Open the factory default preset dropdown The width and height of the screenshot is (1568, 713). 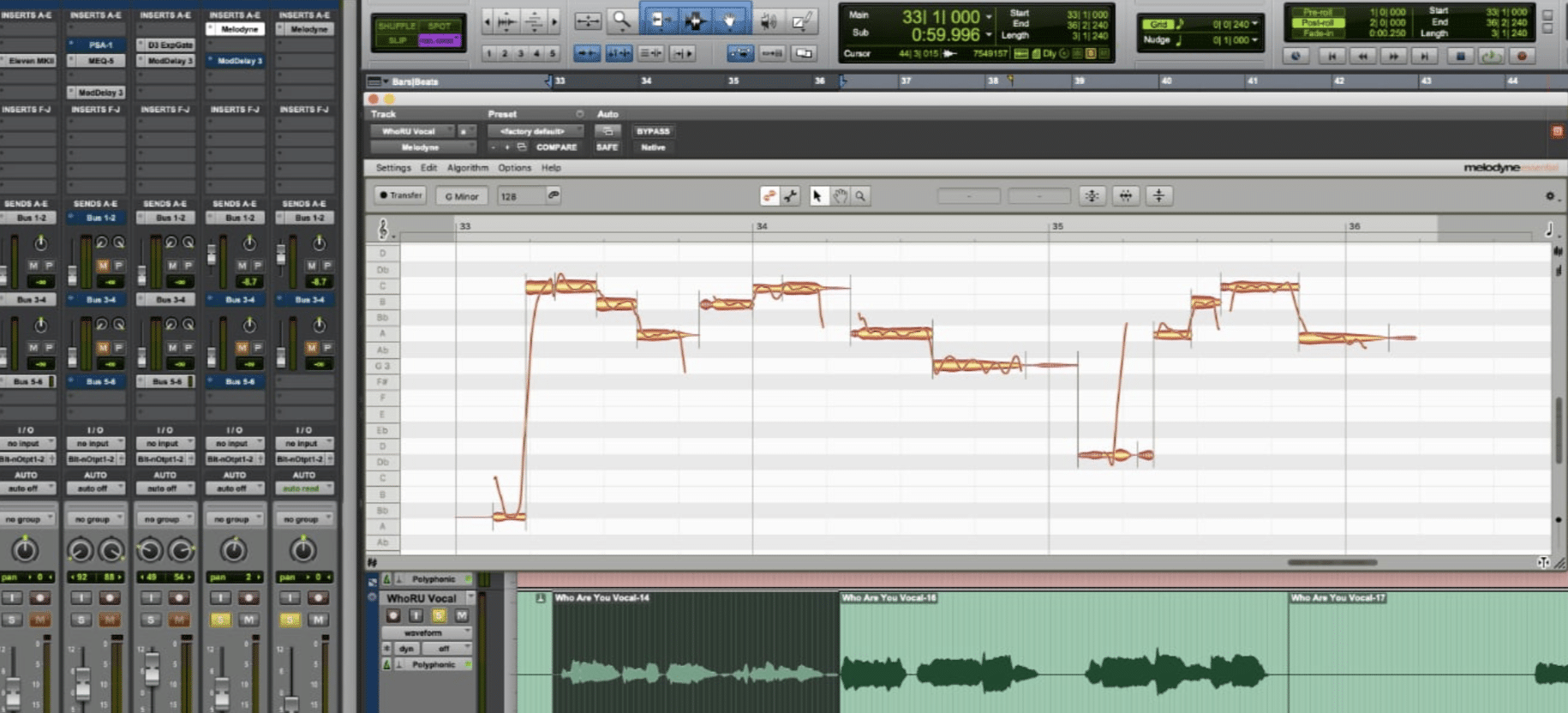click(536, 131)
